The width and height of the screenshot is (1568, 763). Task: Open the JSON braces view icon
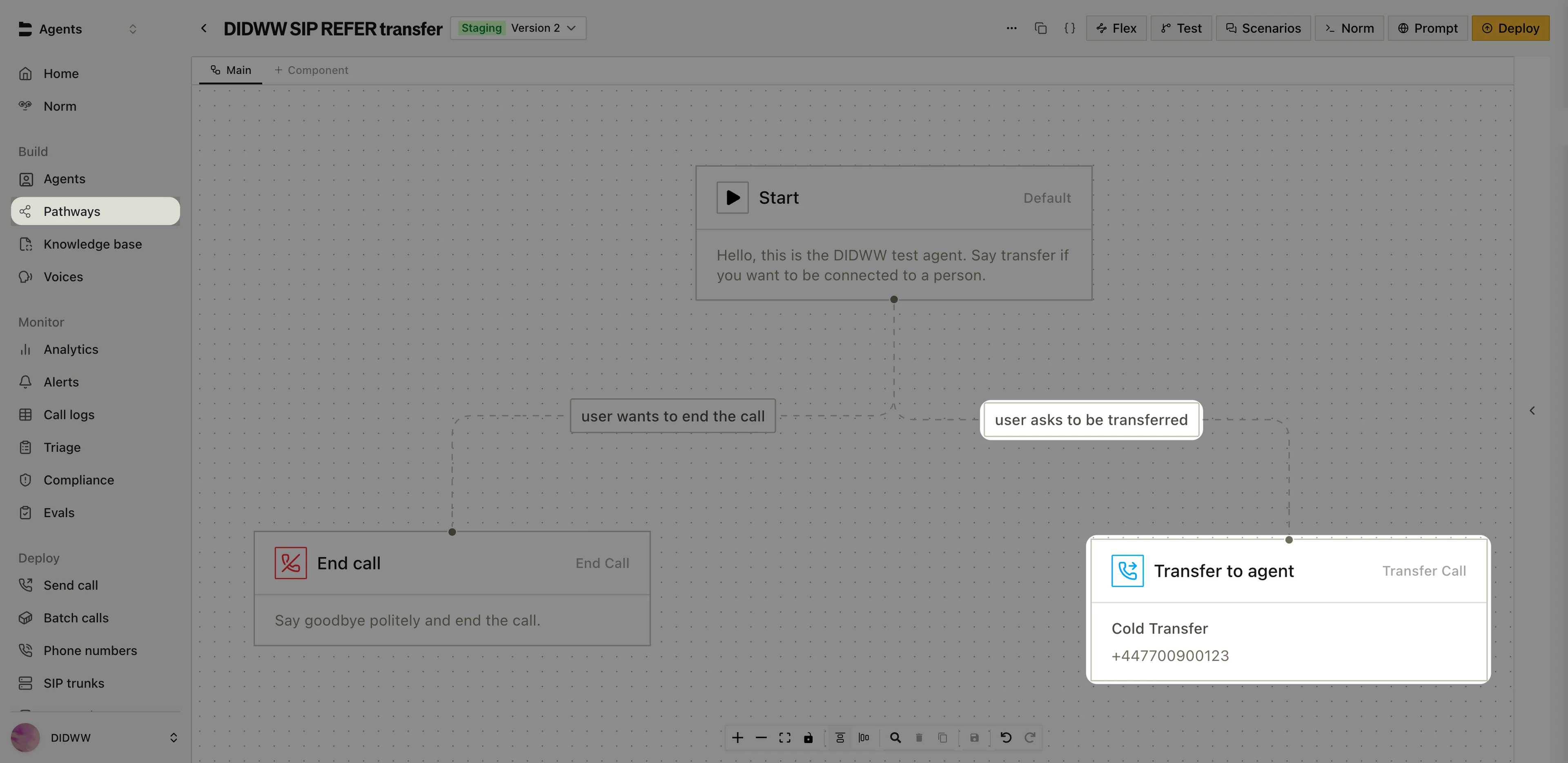click(1069, 28)
